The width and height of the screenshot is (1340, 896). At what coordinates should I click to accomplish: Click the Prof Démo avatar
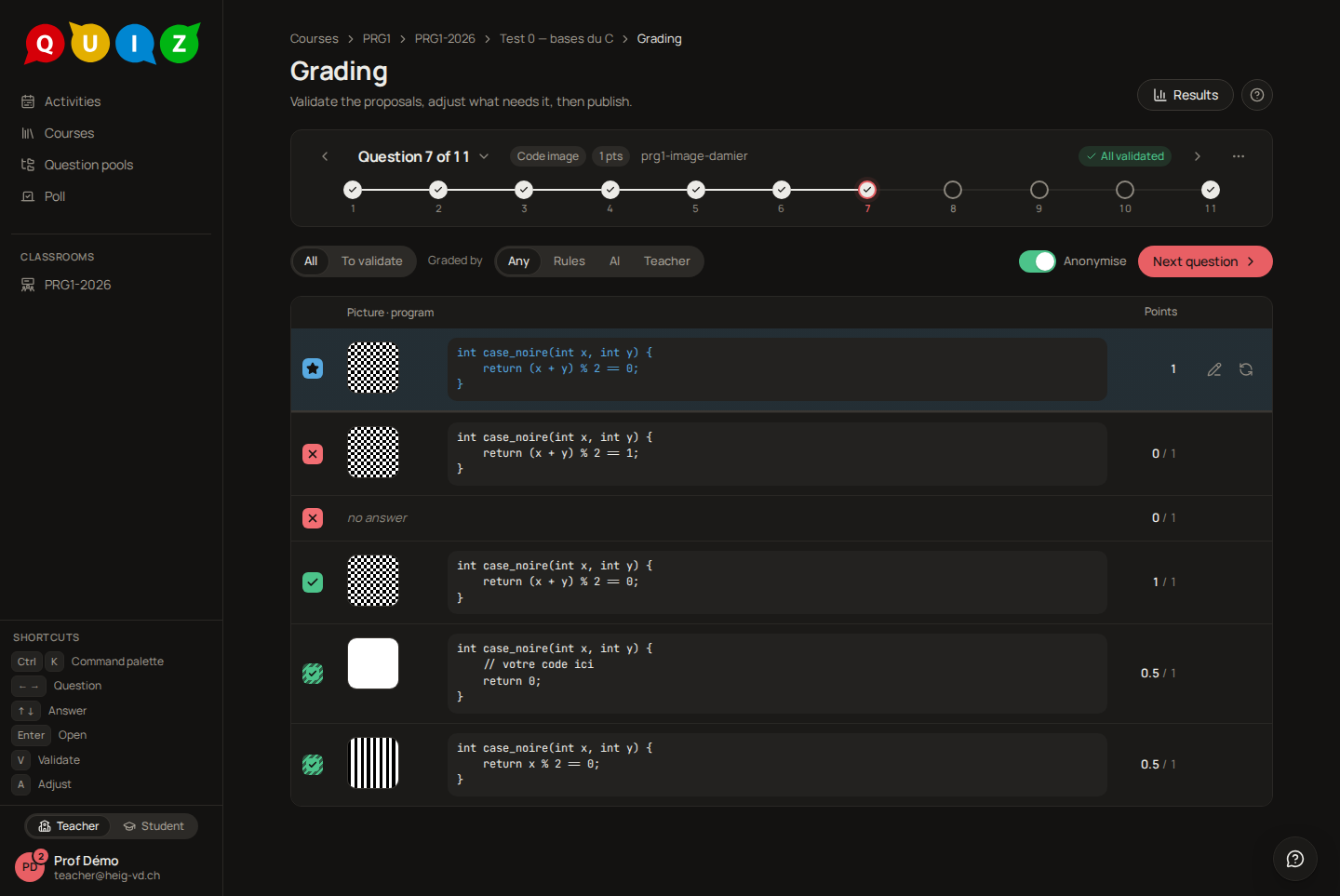click(30, 866)
